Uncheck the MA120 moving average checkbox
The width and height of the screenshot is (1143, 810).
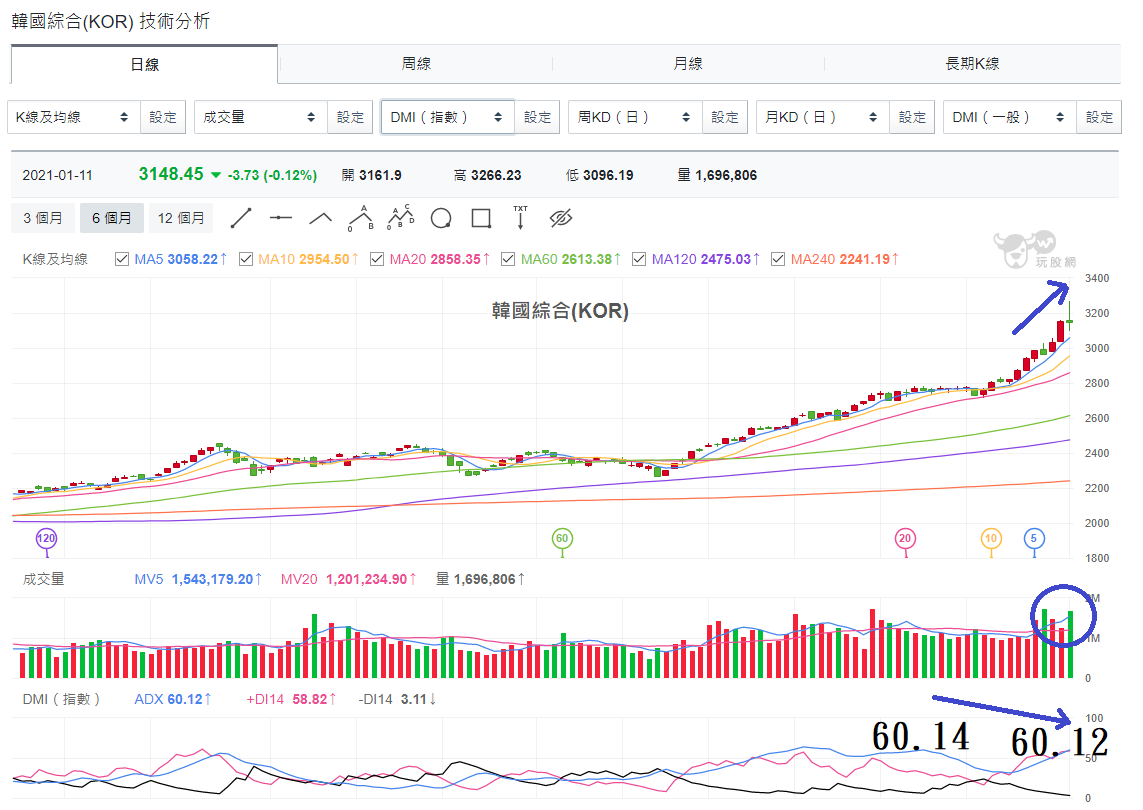(x=639, y=259)
